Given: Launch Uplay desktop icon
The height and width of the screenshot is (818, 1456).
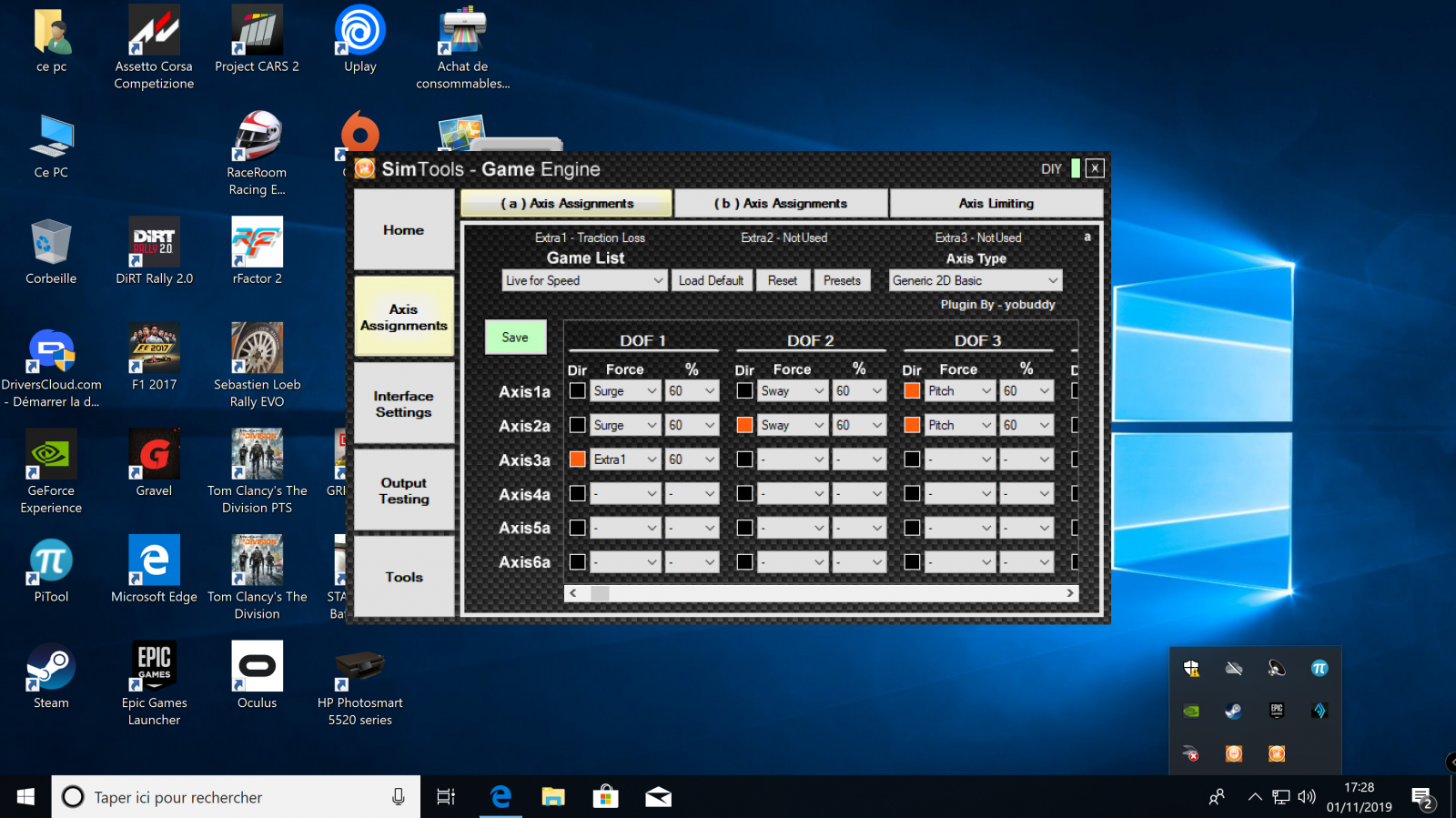Looking at the screenshot, I should click(360, 39).
